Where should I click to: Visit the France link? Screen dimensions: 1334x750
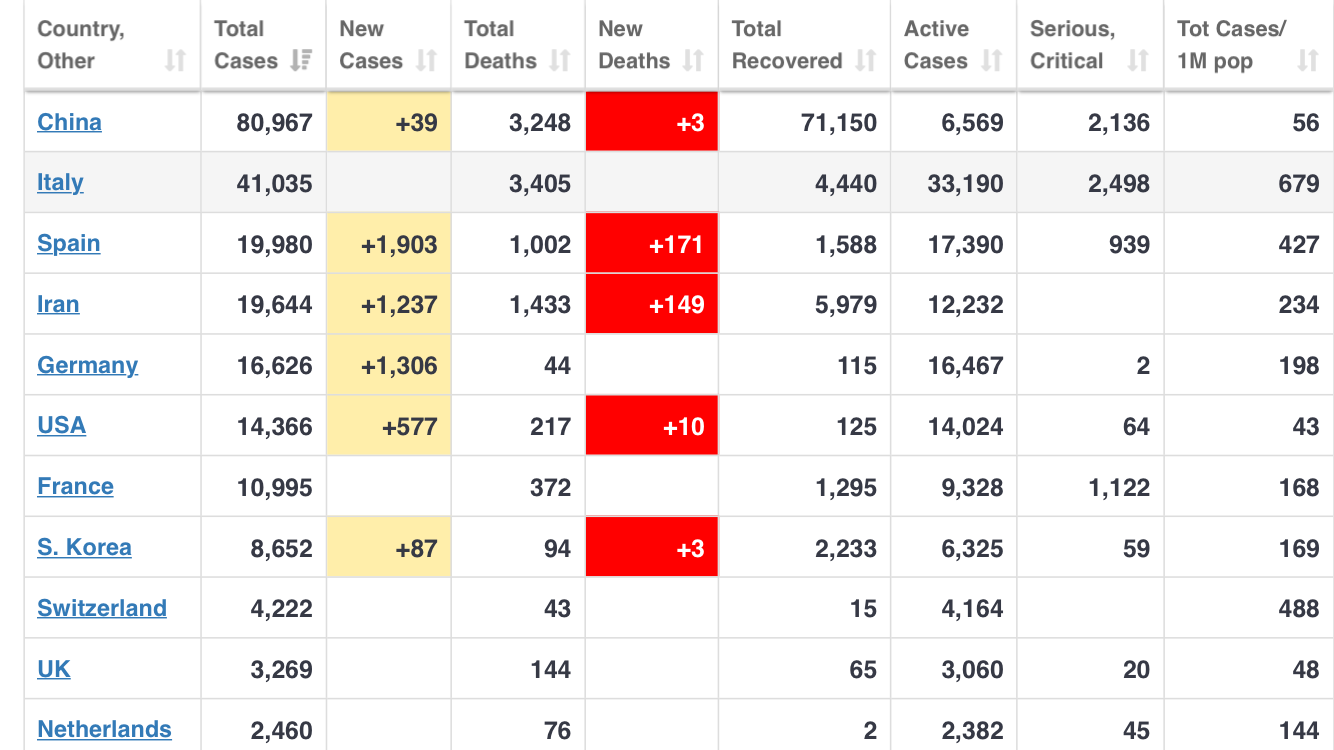pyautogui.click(x=75, y=487)
